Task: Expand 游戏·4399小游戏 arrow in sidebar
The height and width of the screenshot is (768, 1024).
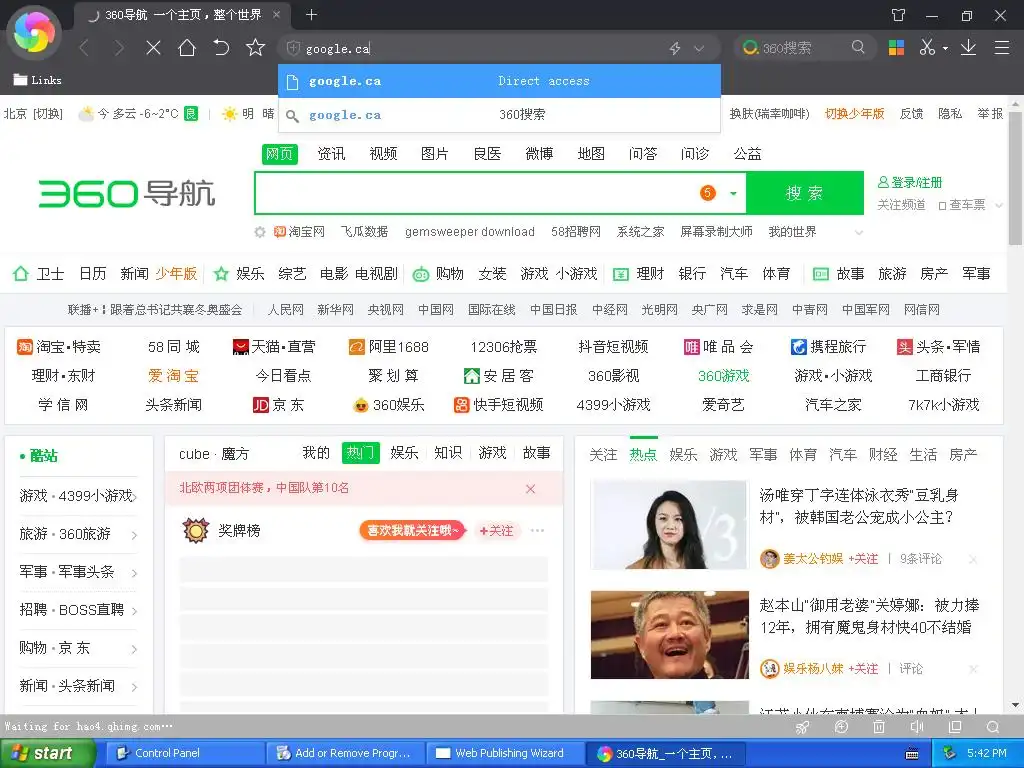Action: tap(134, 497)
